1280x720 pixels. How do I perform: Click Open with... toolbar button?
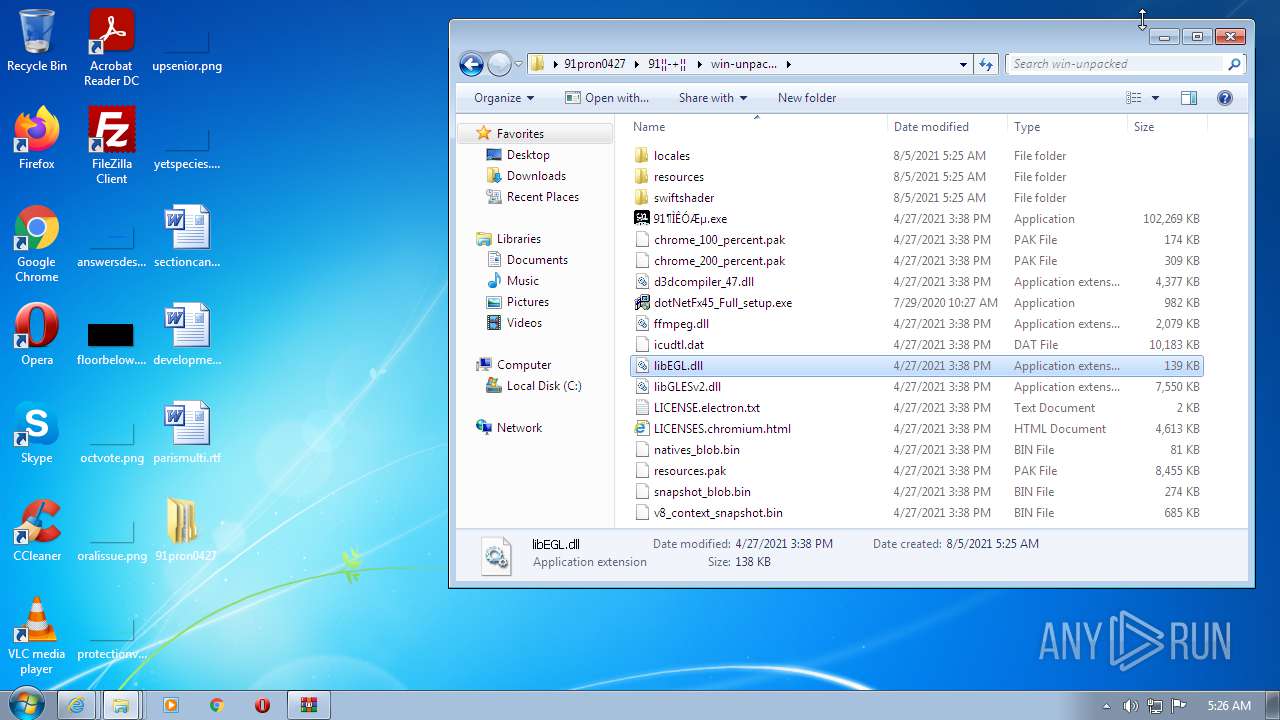pos(607,98)
